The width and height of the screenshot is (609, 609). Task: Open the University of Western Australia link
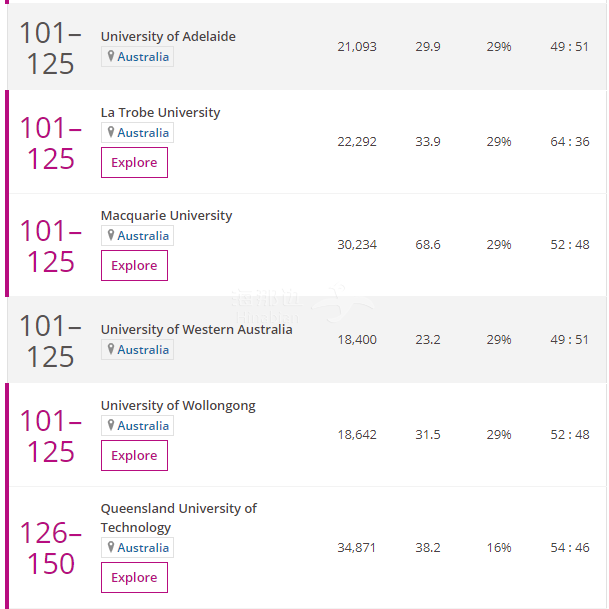point(197,329)
